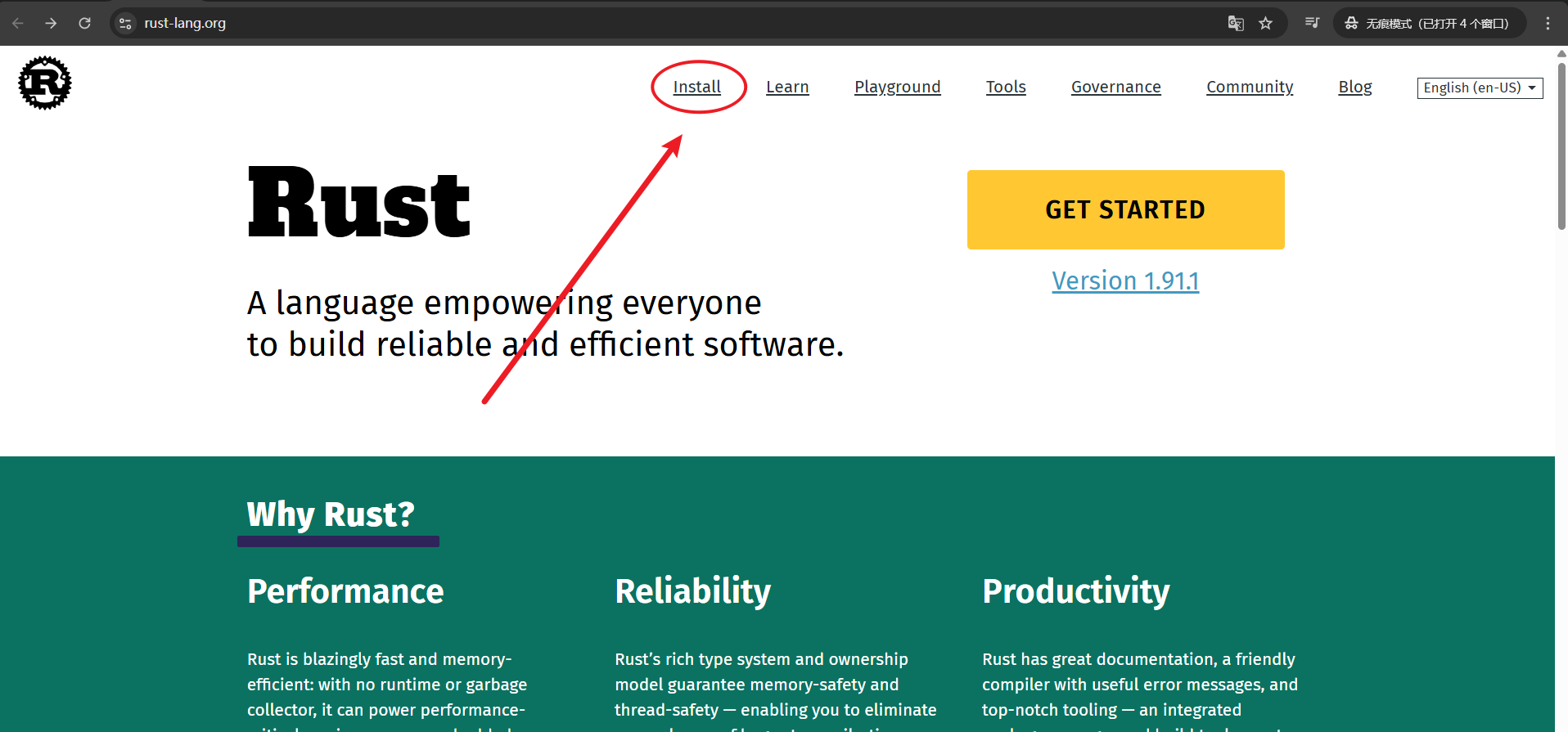Open the Learn page
This screenshot has height=732, width=1568.
coord(787,87)
